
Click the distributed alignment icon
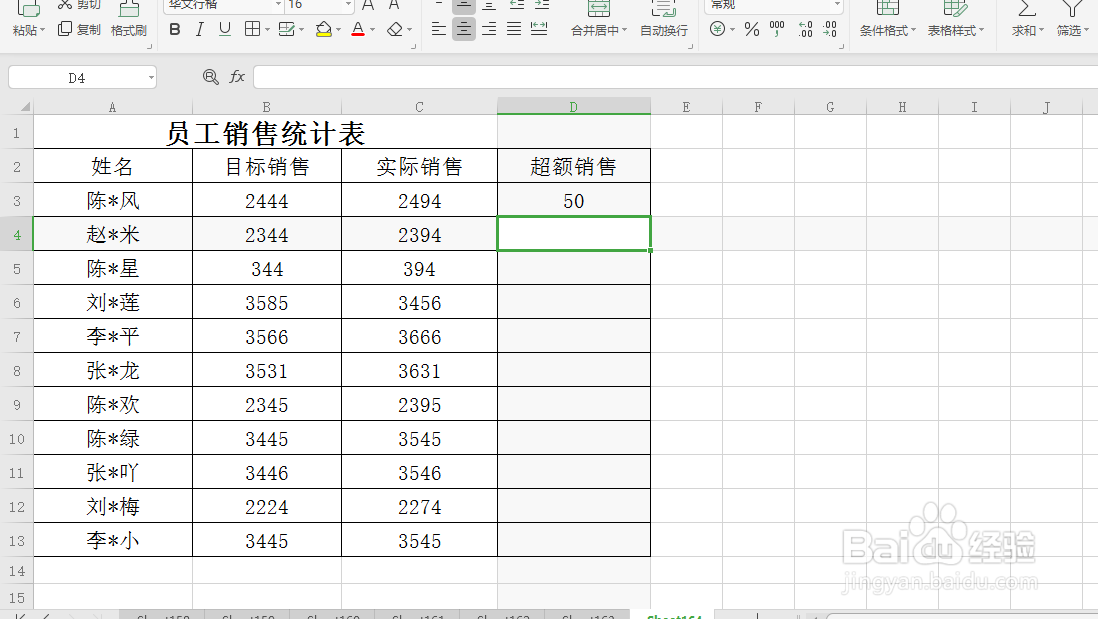[x=539, y=29]
